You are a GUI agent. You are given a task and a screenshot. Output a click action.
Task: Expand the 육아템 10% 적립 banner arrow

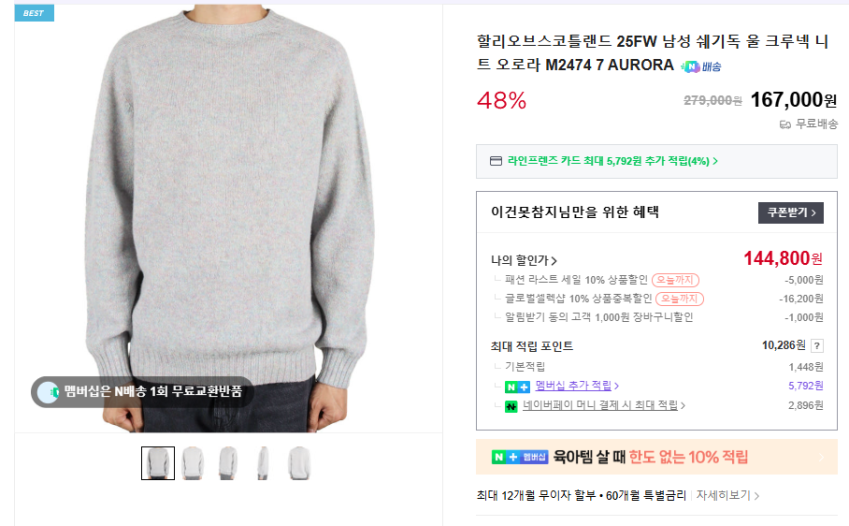click(821, 457)
